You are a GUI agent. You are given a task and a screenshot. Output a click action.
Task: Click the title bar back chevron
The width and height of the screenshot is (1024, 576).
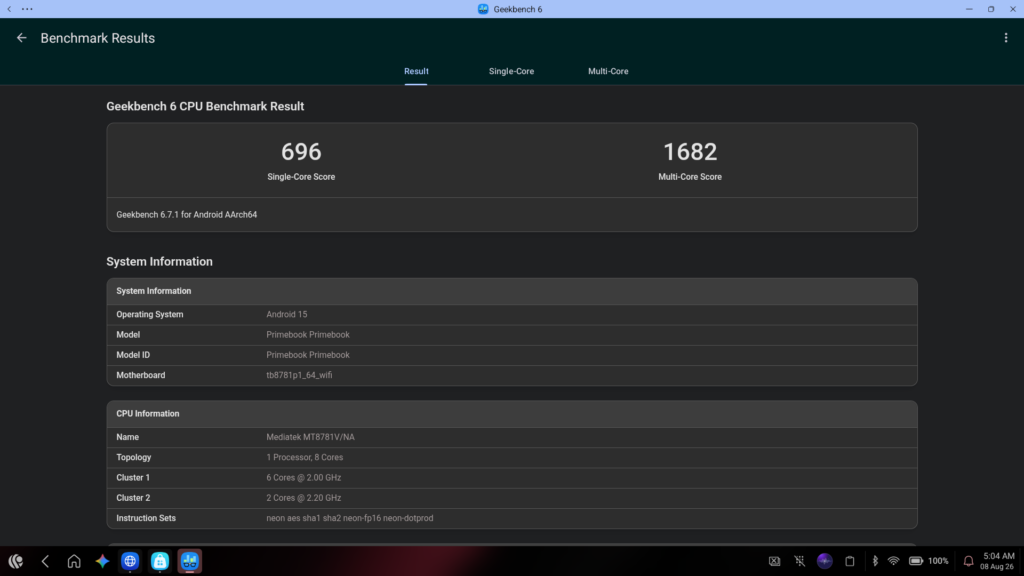click(x=9, y=9)
